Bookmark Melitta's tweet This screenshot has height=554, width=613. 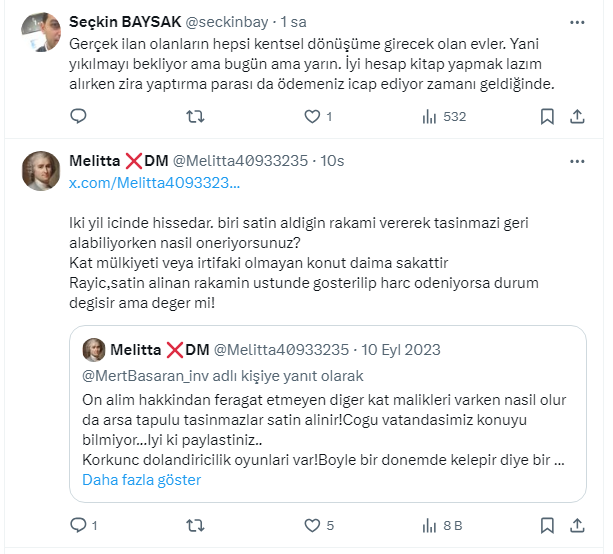(547, 524)
